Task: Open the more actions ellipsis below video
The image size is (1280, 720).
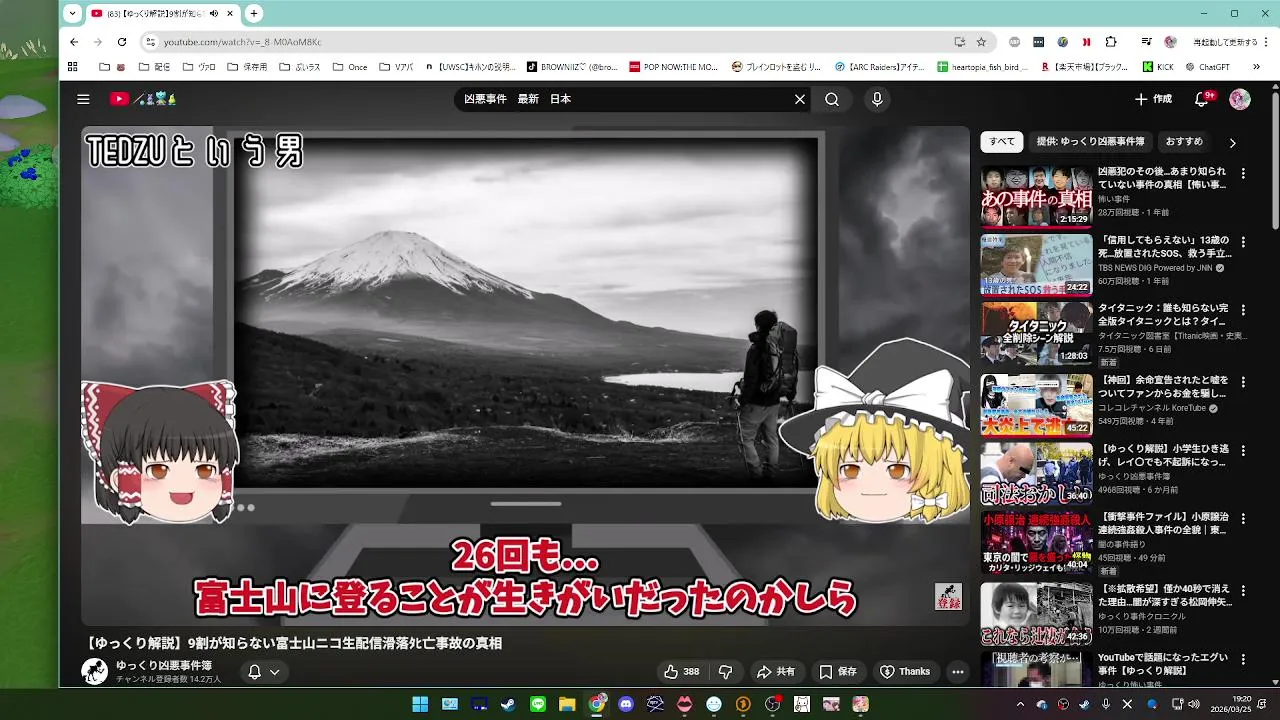Action: [x=957, y=672]
